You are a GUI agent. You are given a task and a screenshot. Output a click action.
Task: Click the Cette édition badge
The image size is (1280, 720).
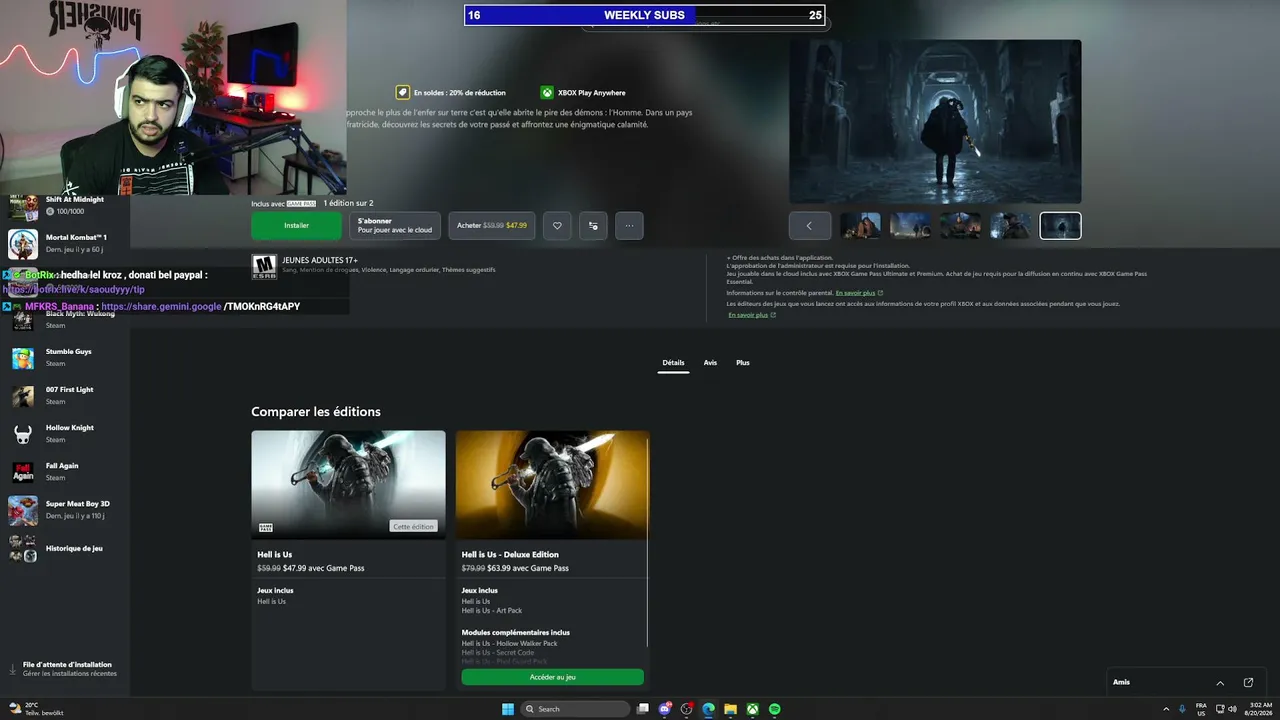point(414,527)
